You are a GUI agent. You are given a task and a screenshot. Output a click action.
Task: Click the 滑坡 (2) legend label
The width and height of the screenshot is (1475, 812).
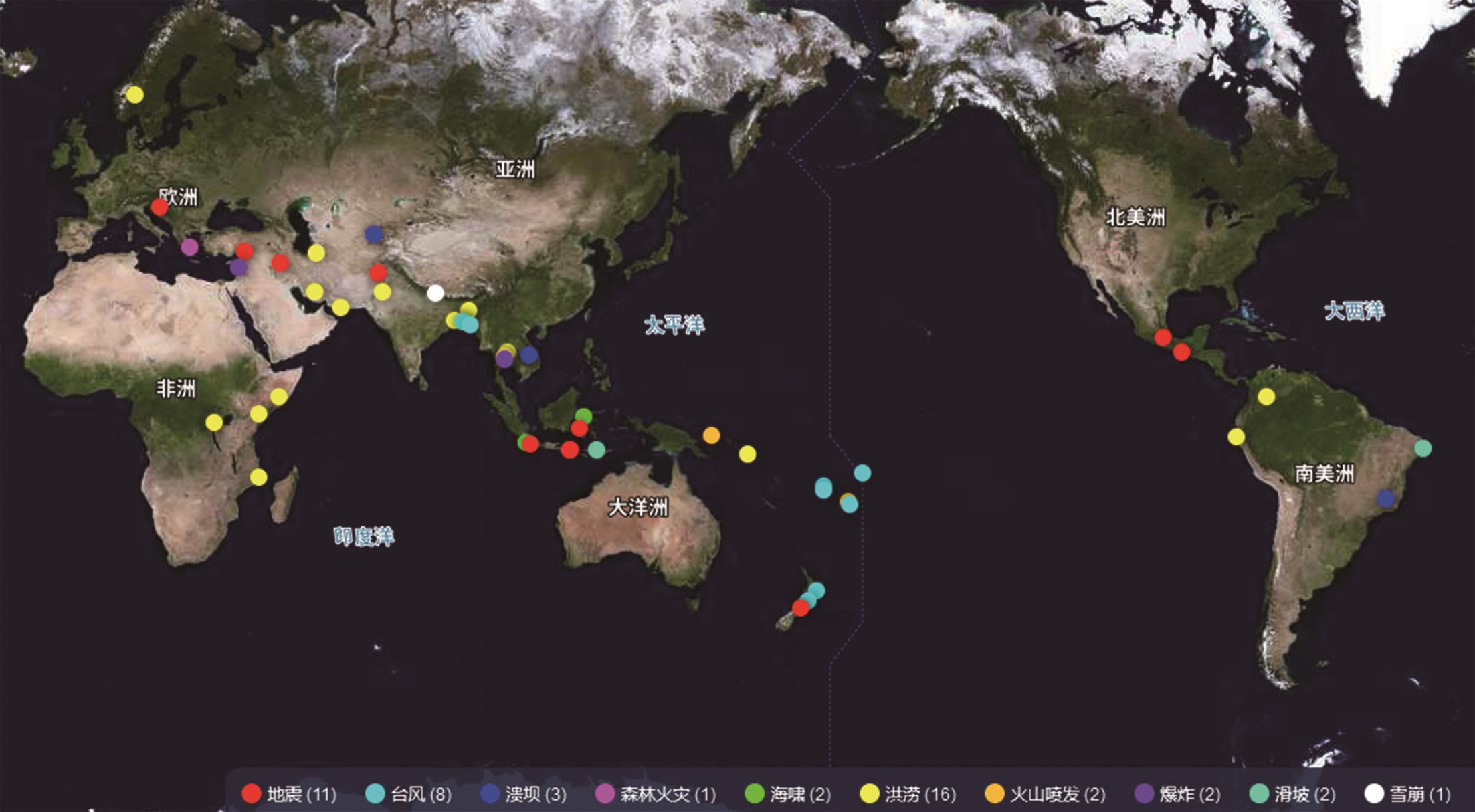click(1304, 794)
